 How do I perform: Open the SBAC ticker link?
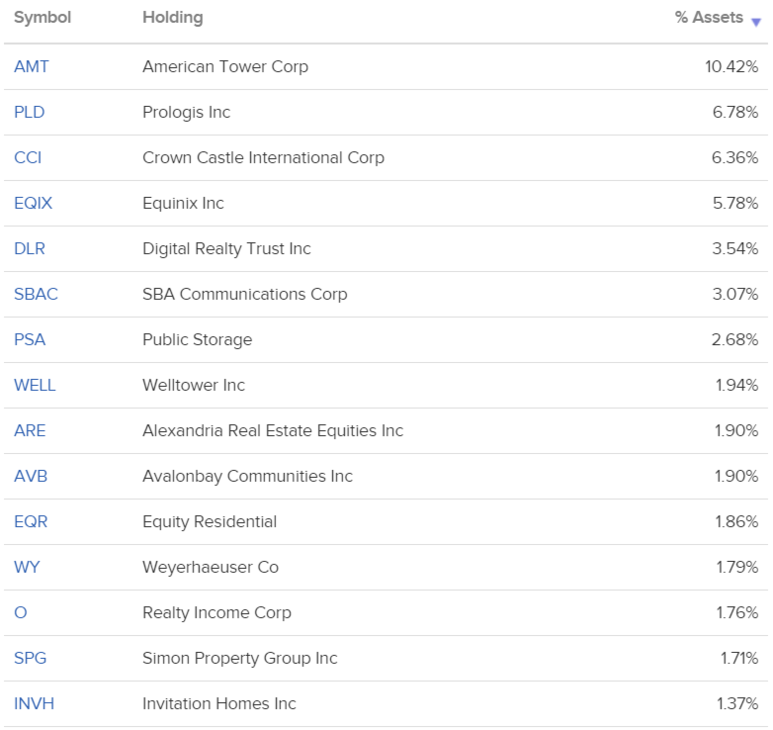tap(36, 294)
